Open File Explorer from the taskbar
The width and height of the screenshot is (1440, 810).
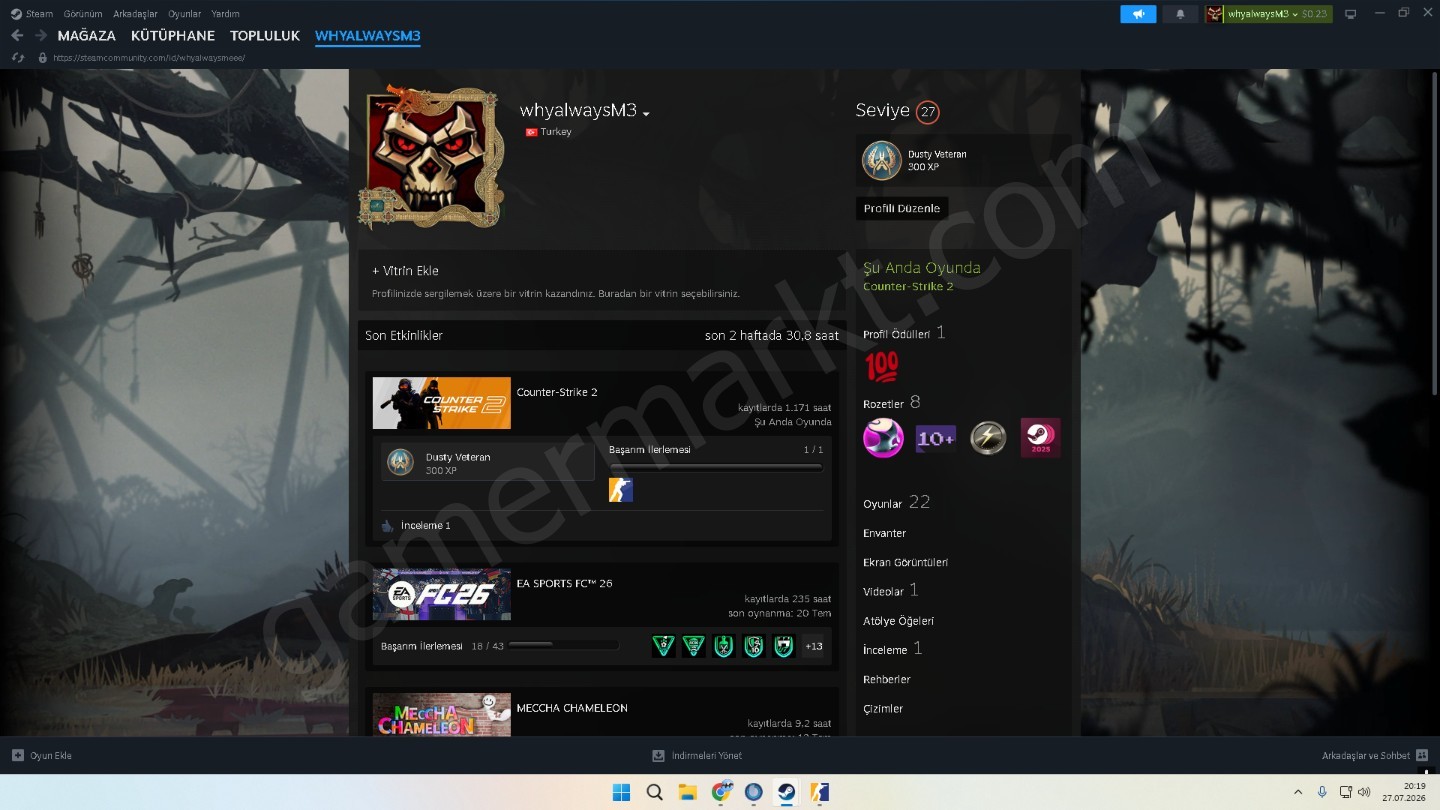tap(688, 792)
